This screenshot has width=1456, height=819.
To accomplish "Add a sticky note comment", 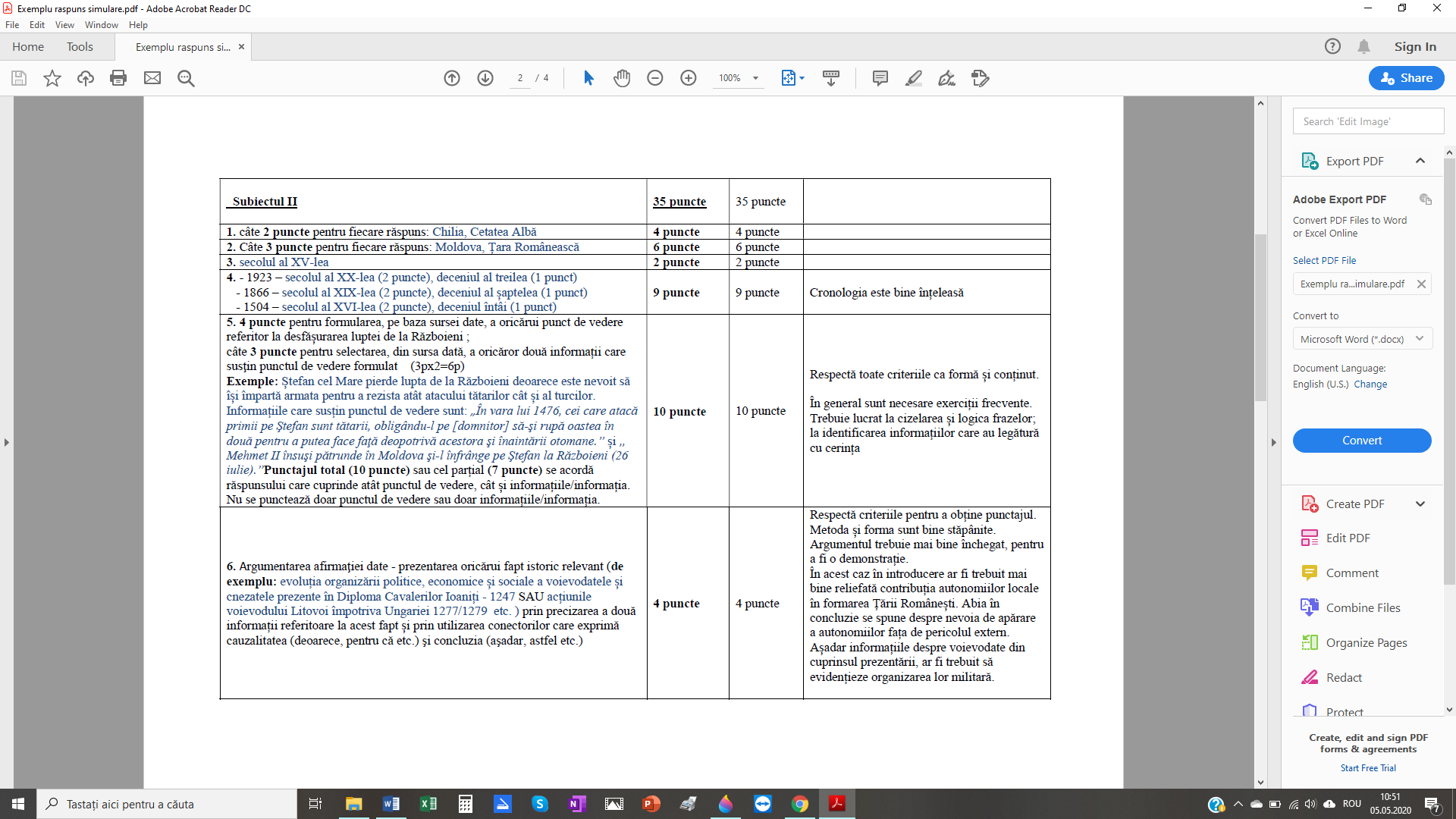I will pyautogui.click(x=880, y=78).
